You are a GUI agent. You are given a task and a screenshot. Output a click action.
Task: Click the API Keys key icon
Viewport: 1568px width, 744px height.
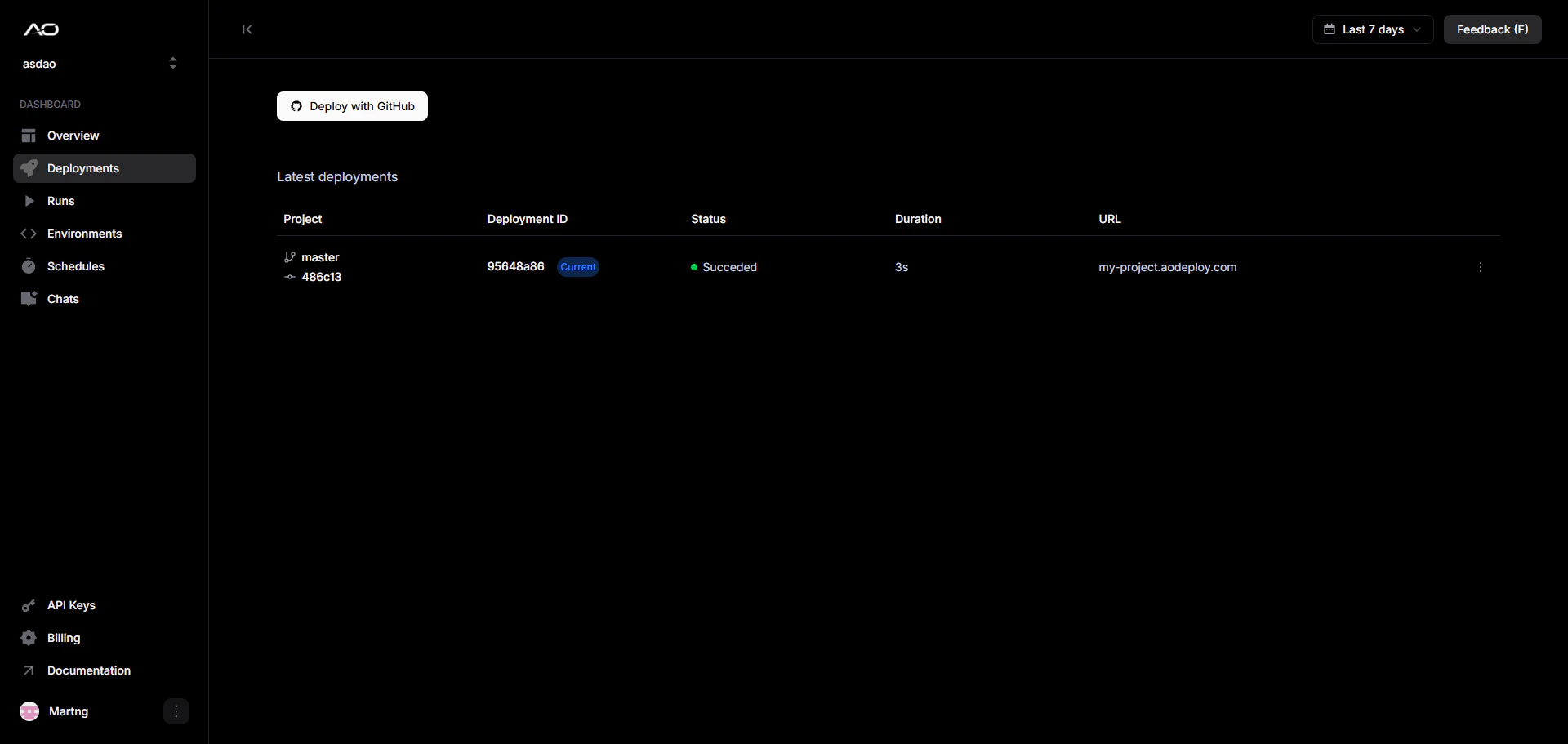click(x=29, y=605)
